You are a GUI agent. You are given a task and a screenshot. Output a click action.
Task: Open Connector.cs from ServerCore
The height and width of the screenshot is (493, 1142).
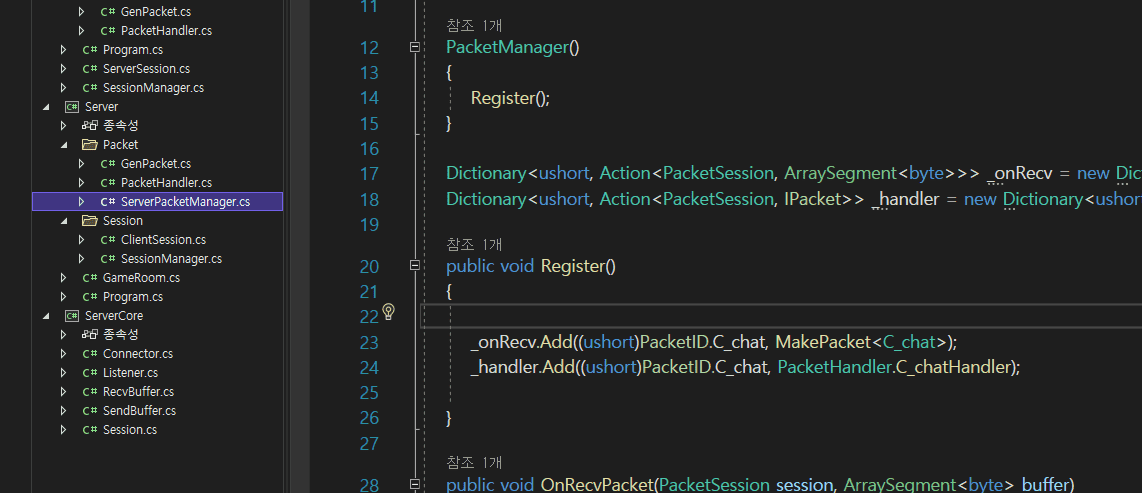click(138, 353)
